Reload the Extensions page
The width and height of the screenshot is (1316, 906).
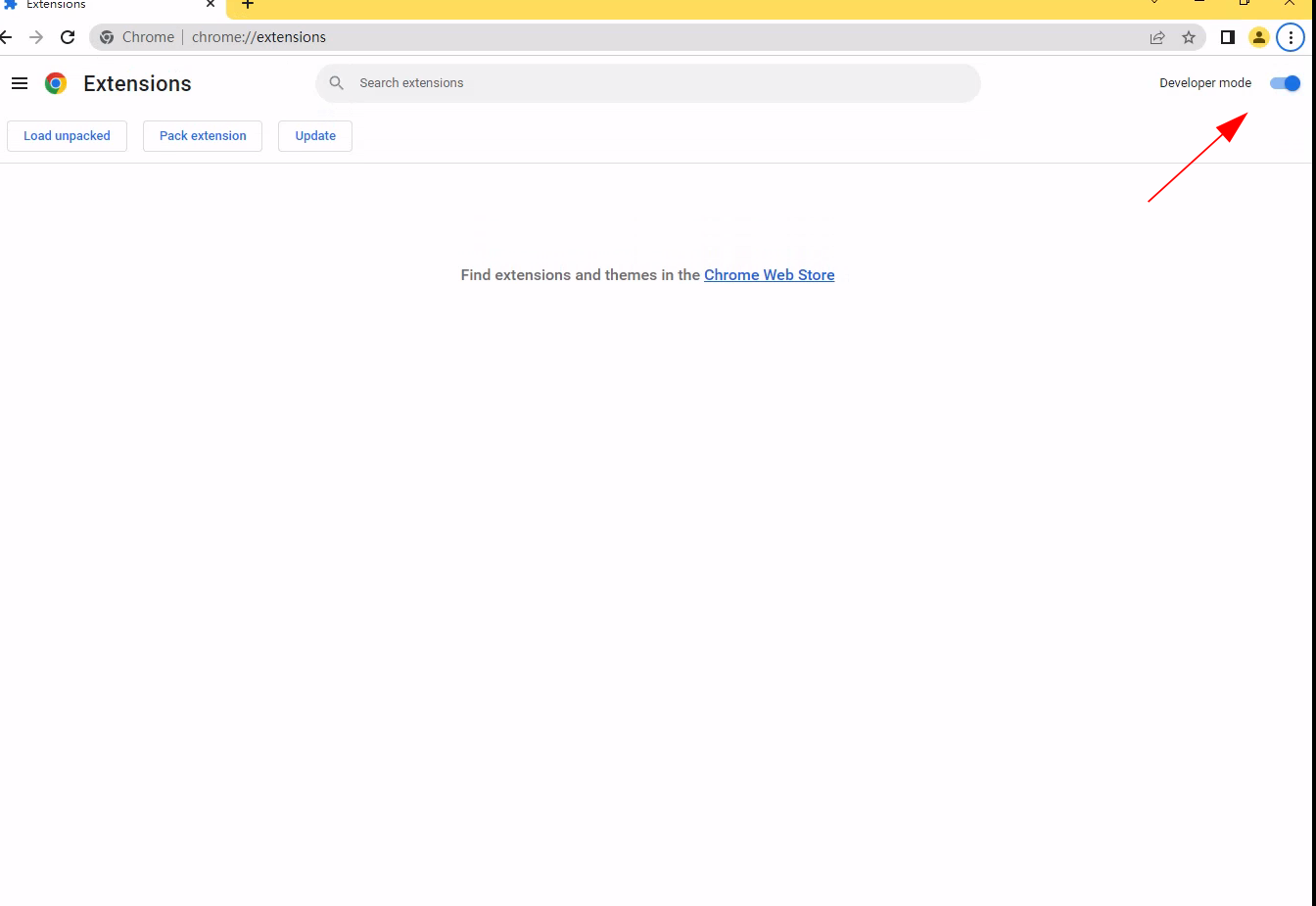(67, 37)
